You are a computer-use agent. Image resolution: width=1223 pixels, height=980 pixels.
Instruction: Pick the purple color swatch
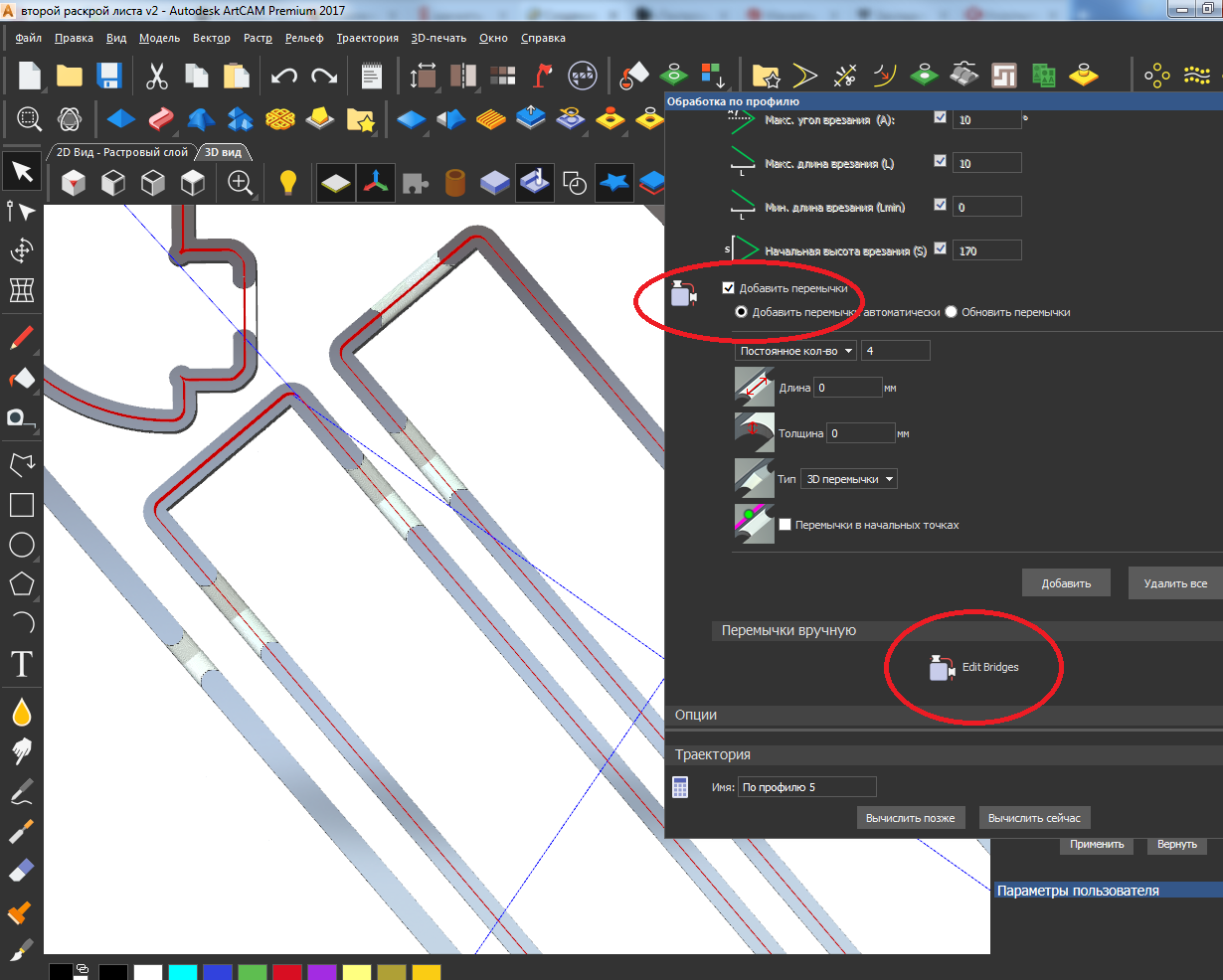321,972
